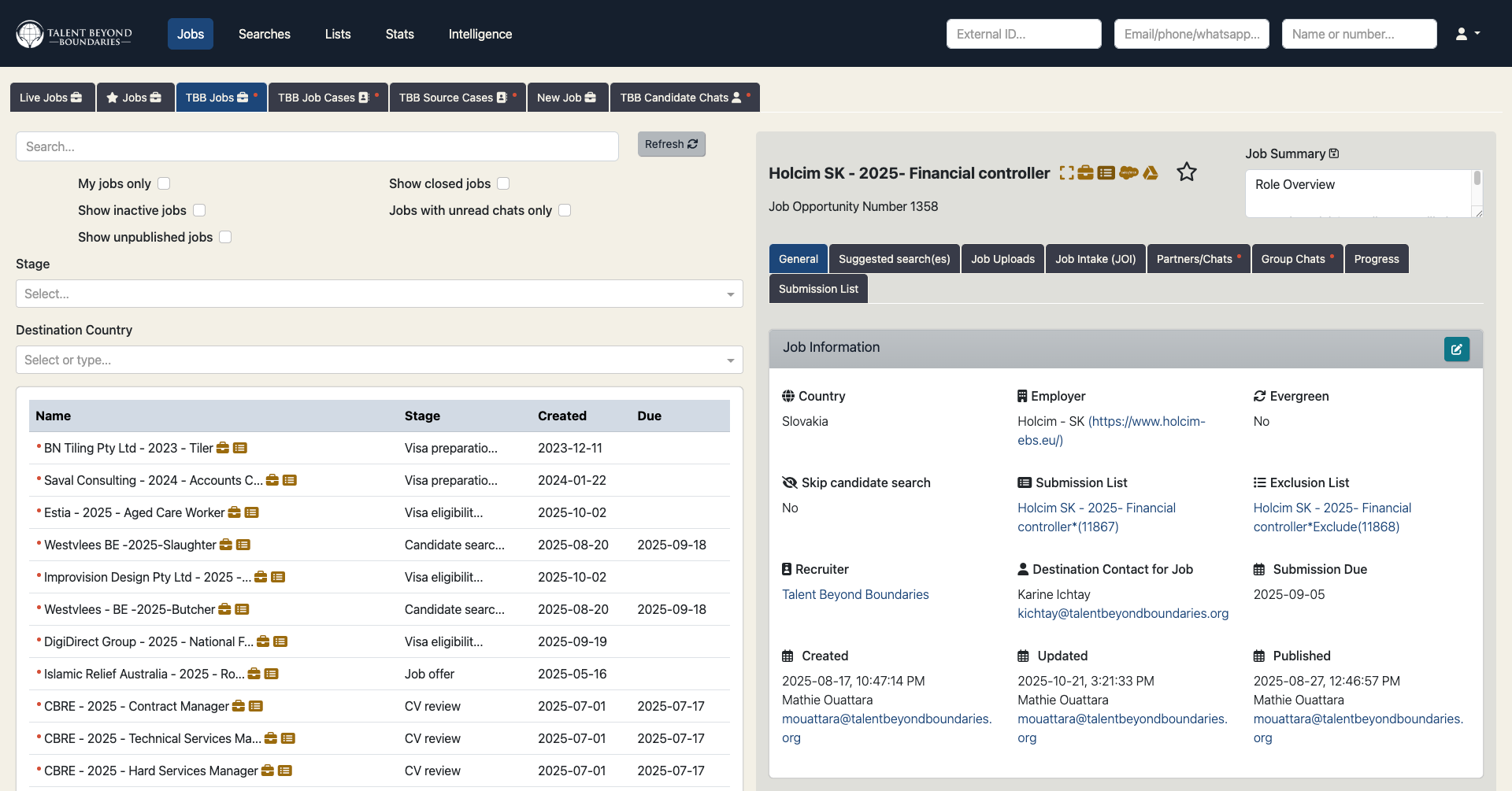Click the briefcase icon next to the job title
The image size is (1512, 791).
click(x=1086, y=172)
